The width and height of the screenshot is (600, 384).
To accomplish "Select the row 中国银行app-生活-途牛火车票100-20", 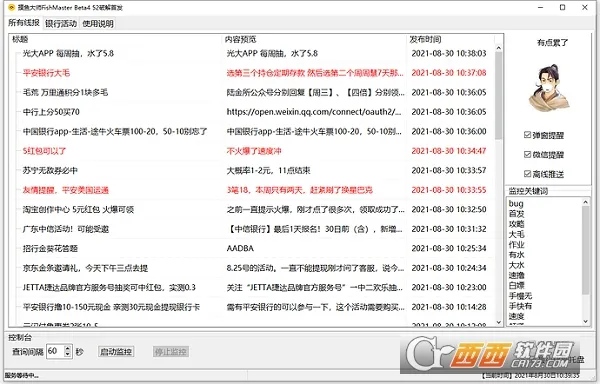I will pos(254,131).
